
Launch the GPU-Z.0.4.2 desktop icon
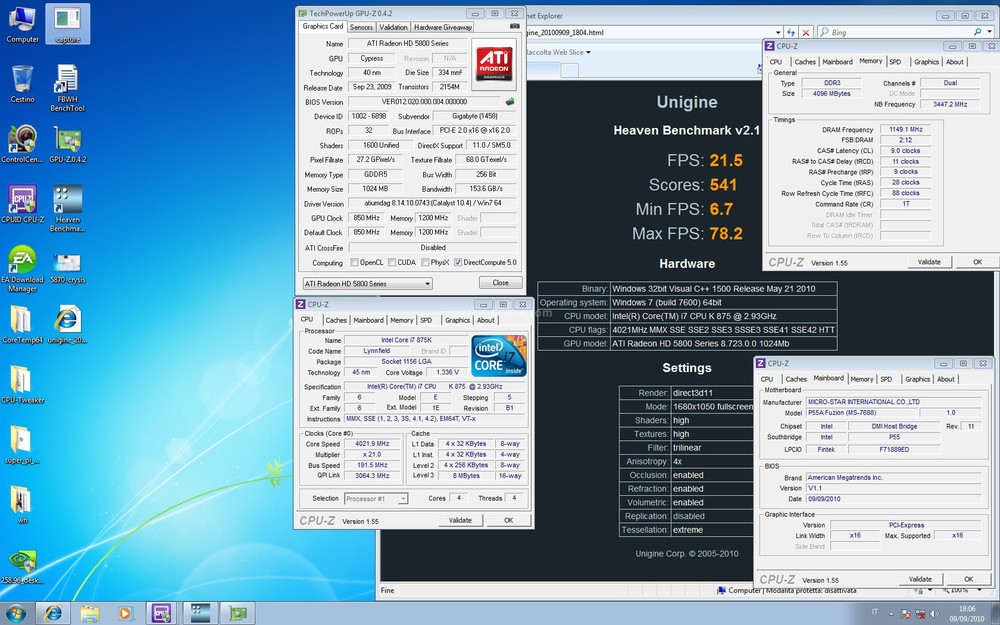(x=68, y=143)
